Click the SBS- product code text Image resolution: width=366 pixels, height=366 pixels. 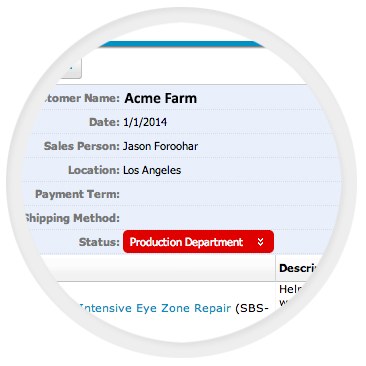[x=252, y=308]
